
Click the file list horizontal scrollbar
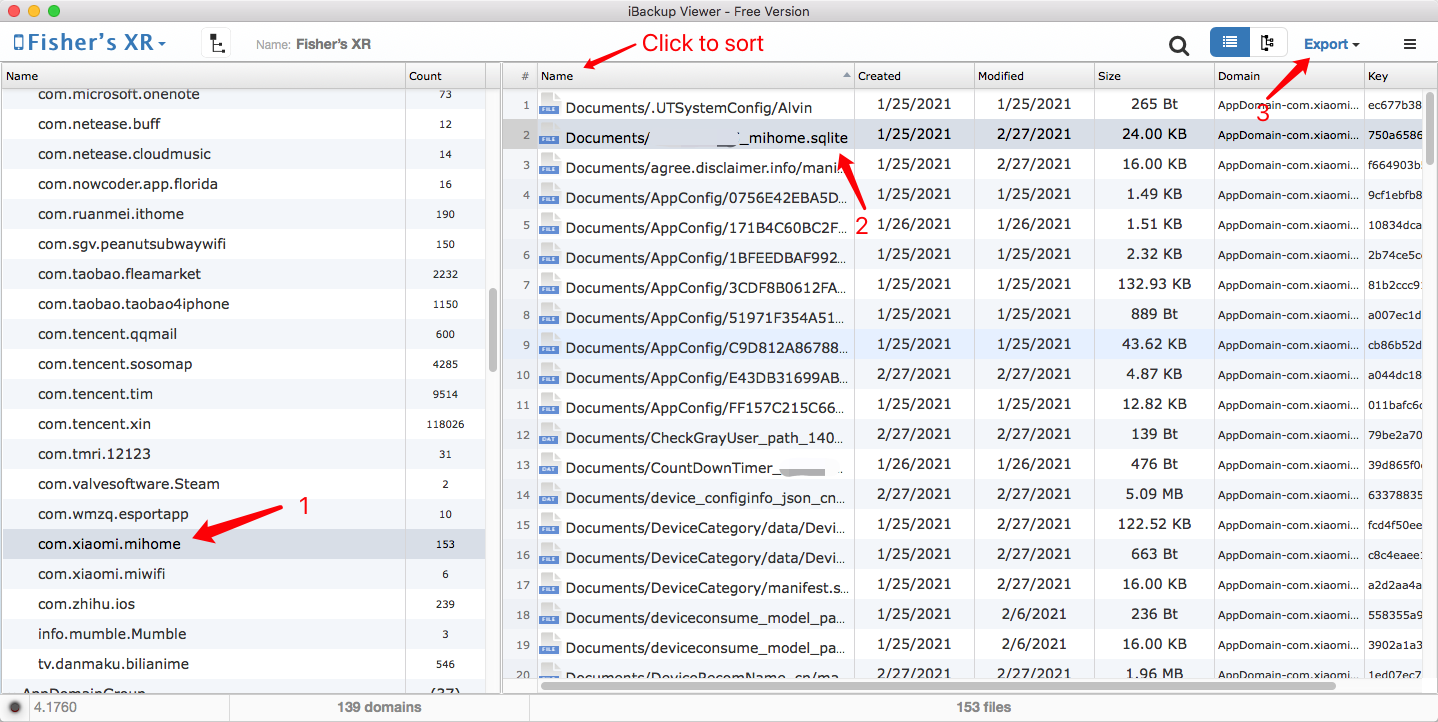click(x=938, y=686)
